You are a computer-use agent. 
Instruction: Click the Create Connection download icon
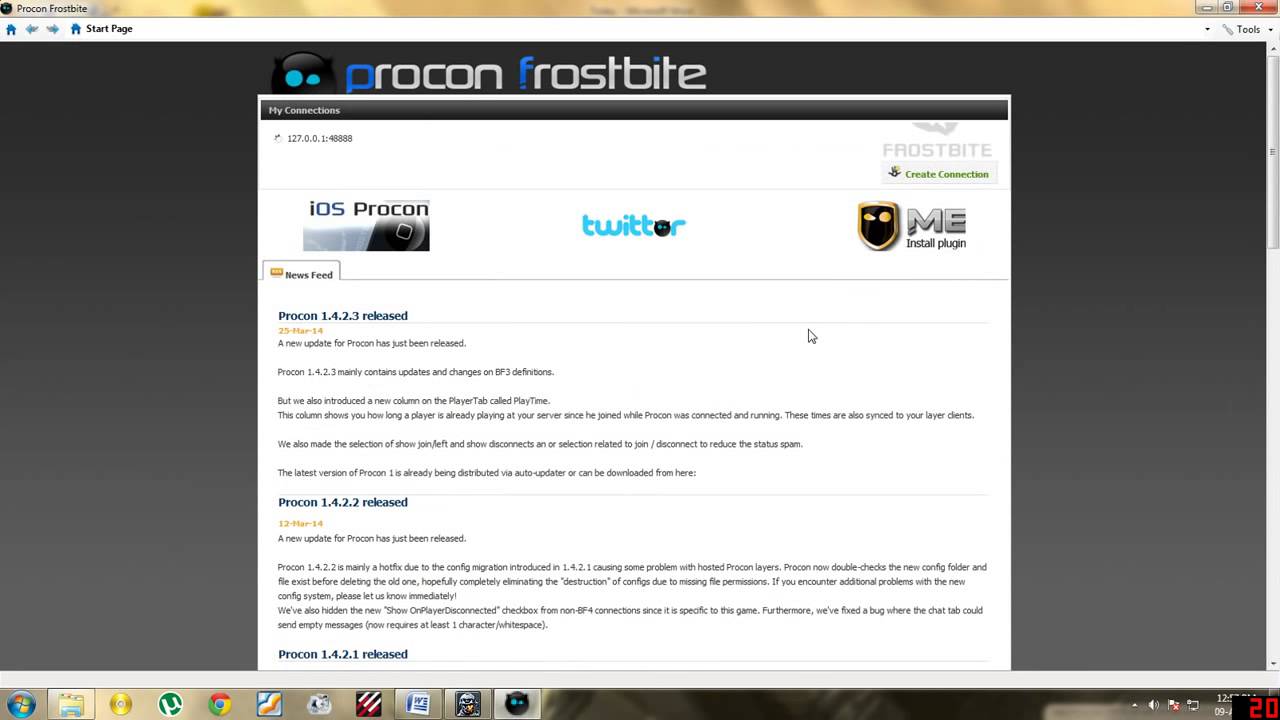894,172
